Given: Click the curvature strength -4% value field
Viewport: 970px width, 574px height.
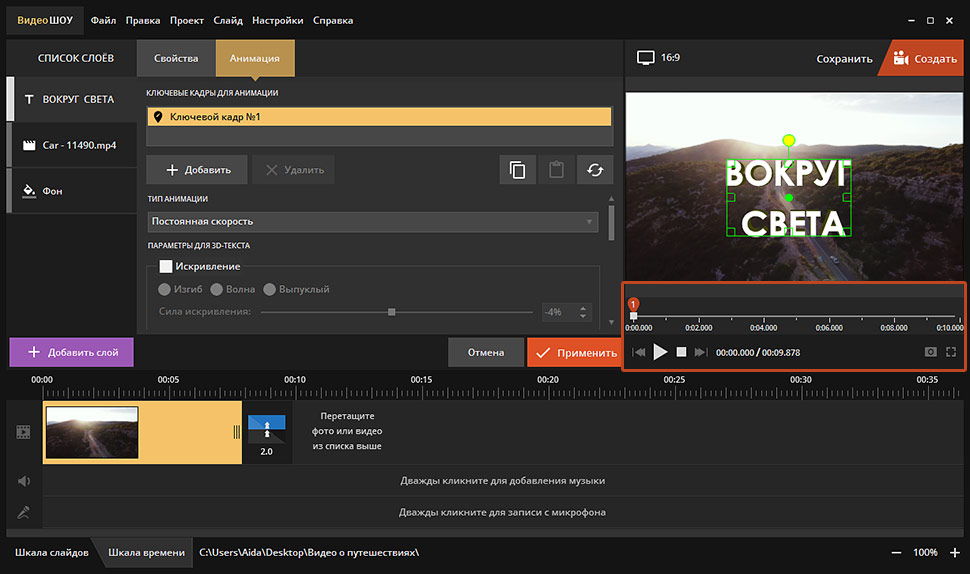Looking at the screenshot, I should 559,312.
